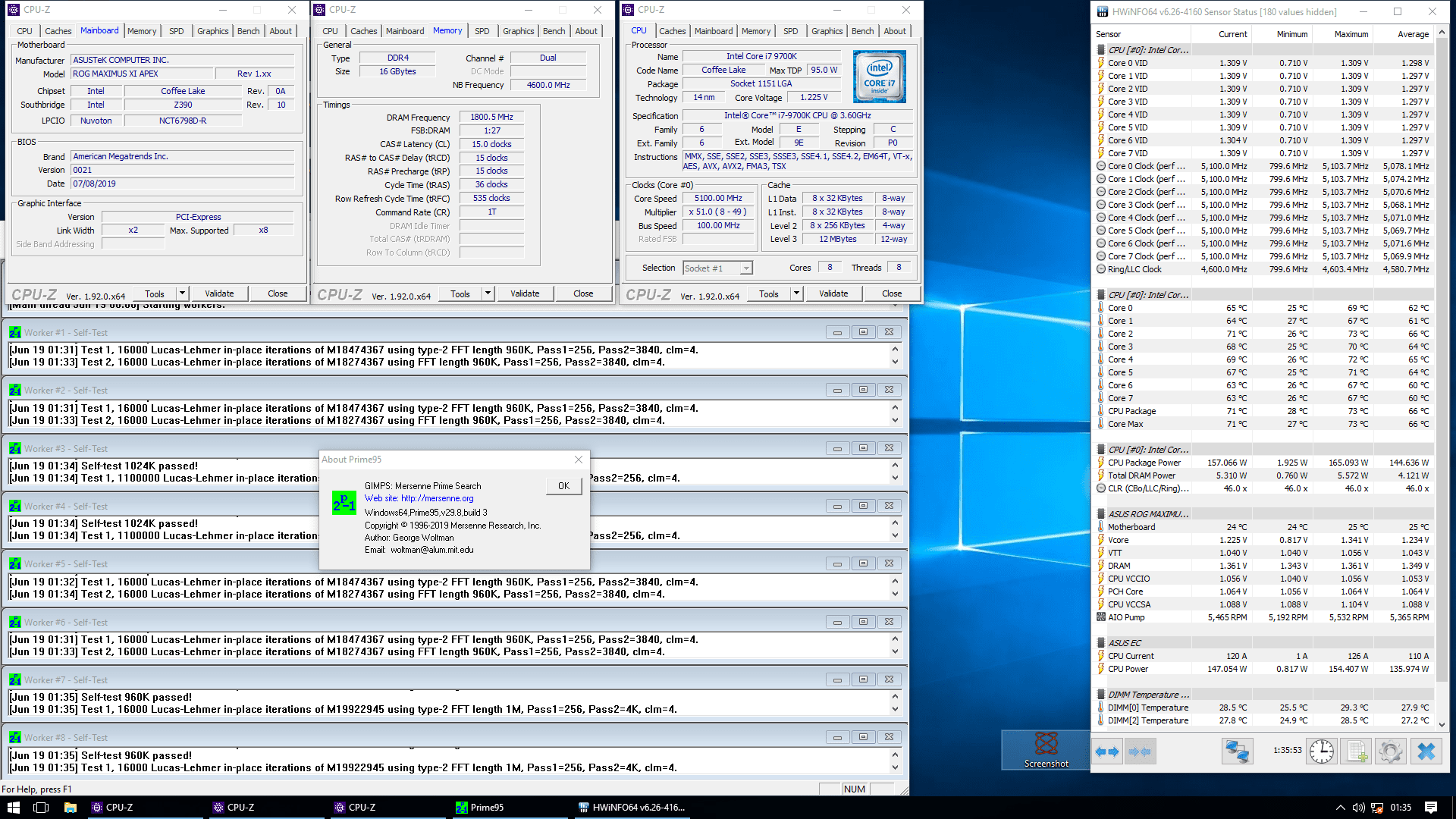Click OK in About Prime95 dialog

tap(563, 486)
